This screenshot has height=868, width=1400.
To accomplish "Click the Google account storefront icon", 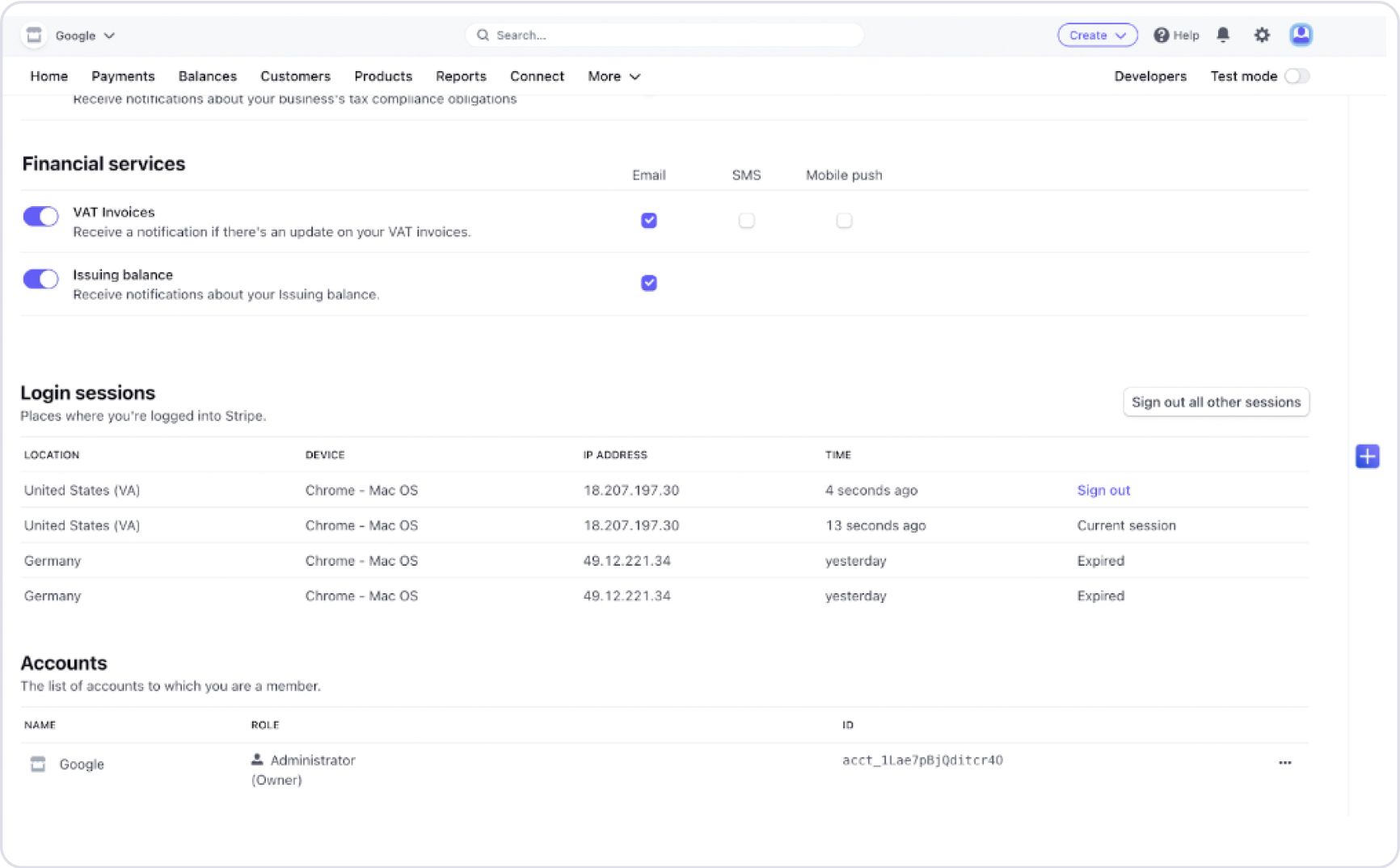I will tap(34, 35).
